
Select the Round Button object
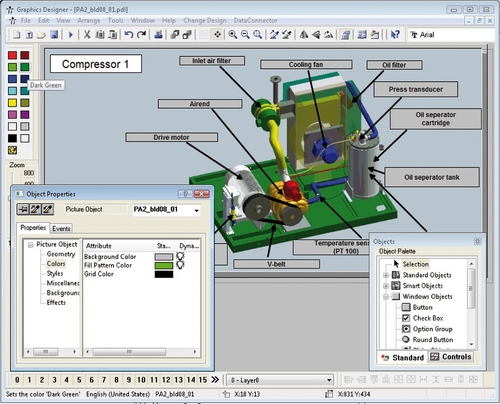point(428,339)
